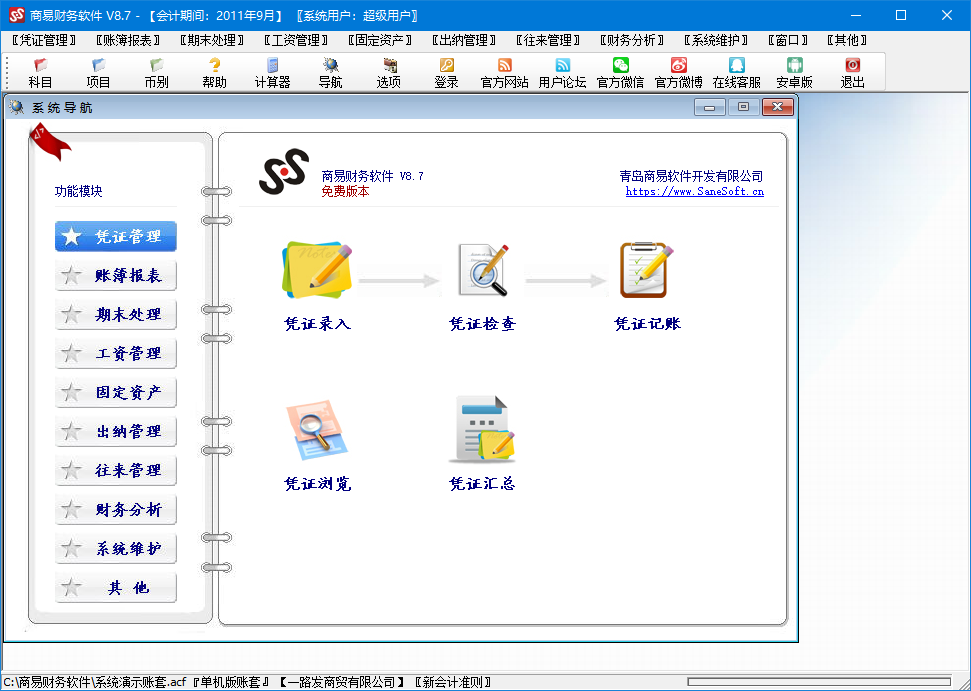Open 官方网站 official website icon
This screenshot has height=691, width=971.
pos(505,72)
